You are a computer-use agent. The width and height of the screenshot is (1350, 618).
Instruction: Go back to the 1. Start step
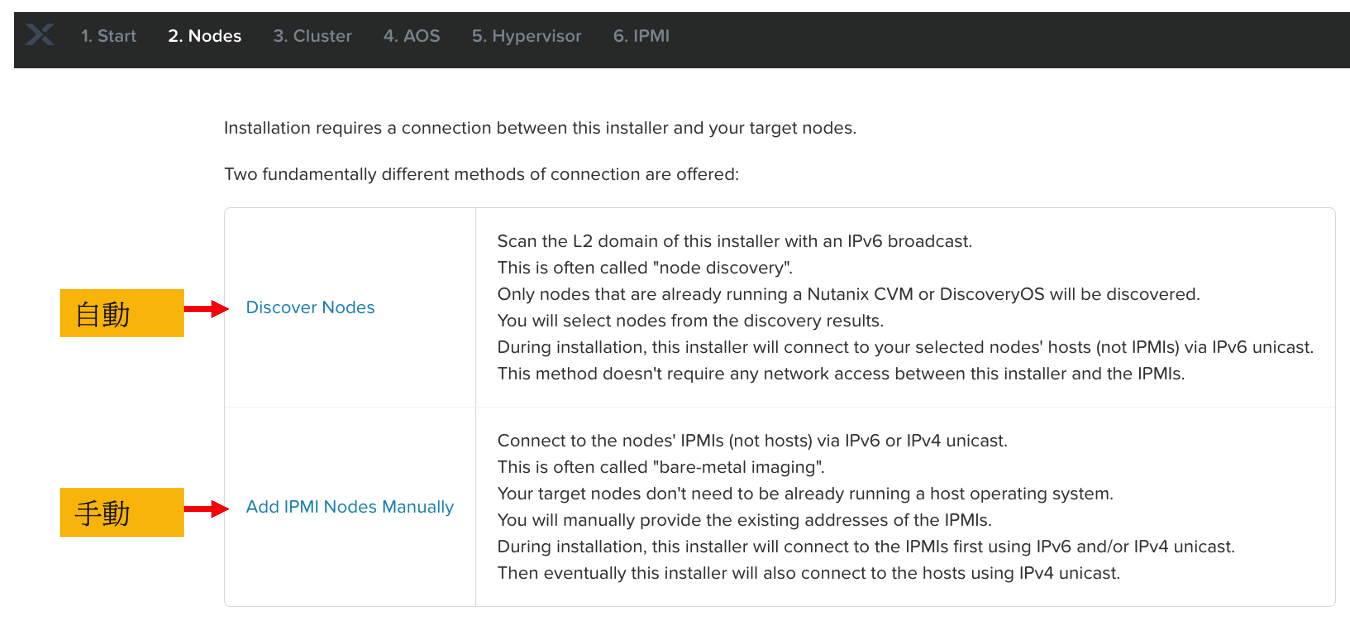click(109, 36)
